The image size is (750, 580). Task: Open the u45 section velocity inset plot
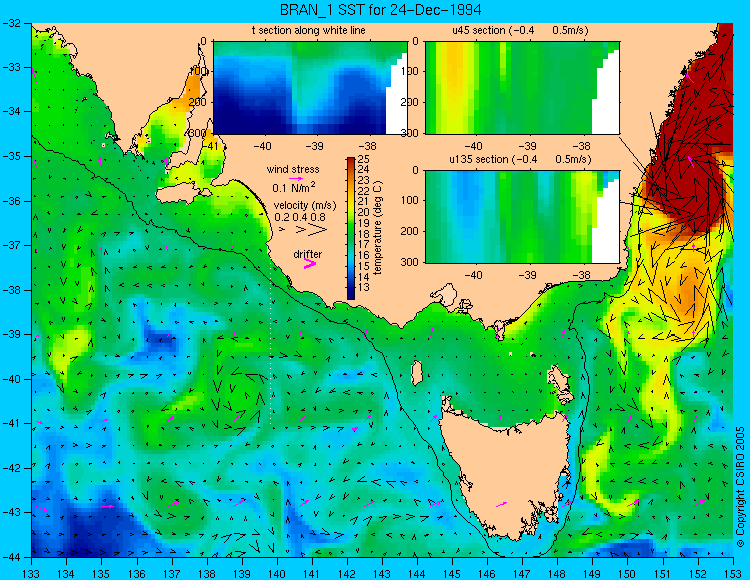coord(522,88)
